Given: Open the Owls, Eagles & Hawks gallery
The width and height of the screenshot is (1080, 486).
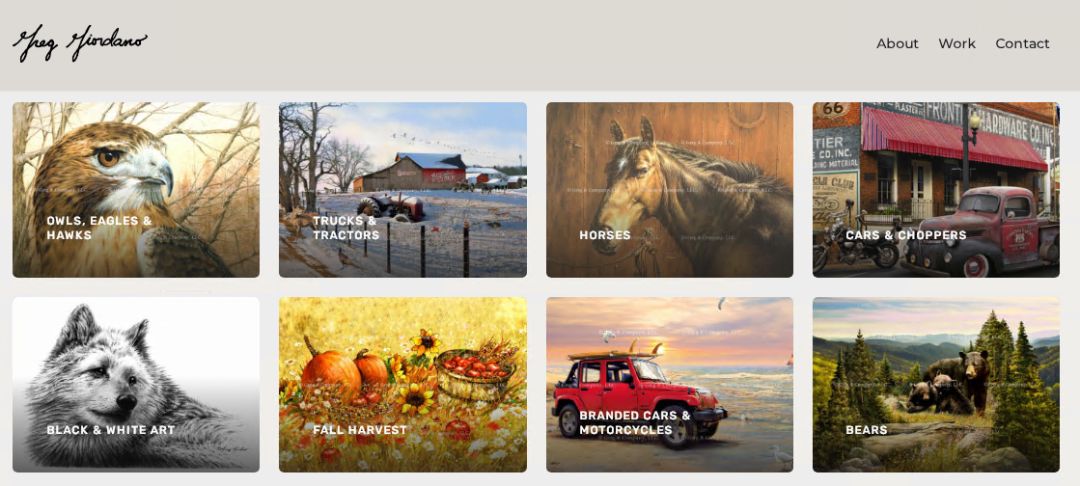Looking at the screenshot, I should pyautogui.click(x=136, y=190).
